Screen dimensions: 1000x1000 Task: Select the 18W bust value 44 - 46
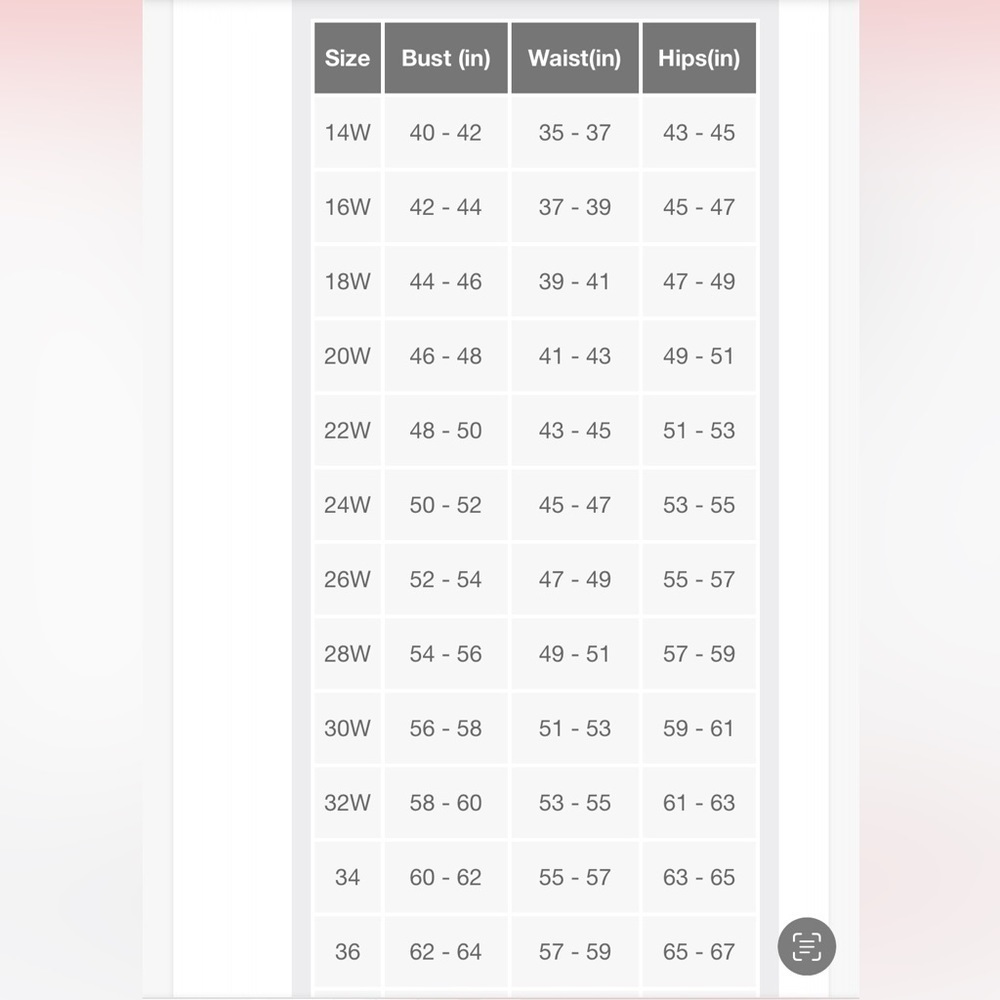tap(446, 281)
